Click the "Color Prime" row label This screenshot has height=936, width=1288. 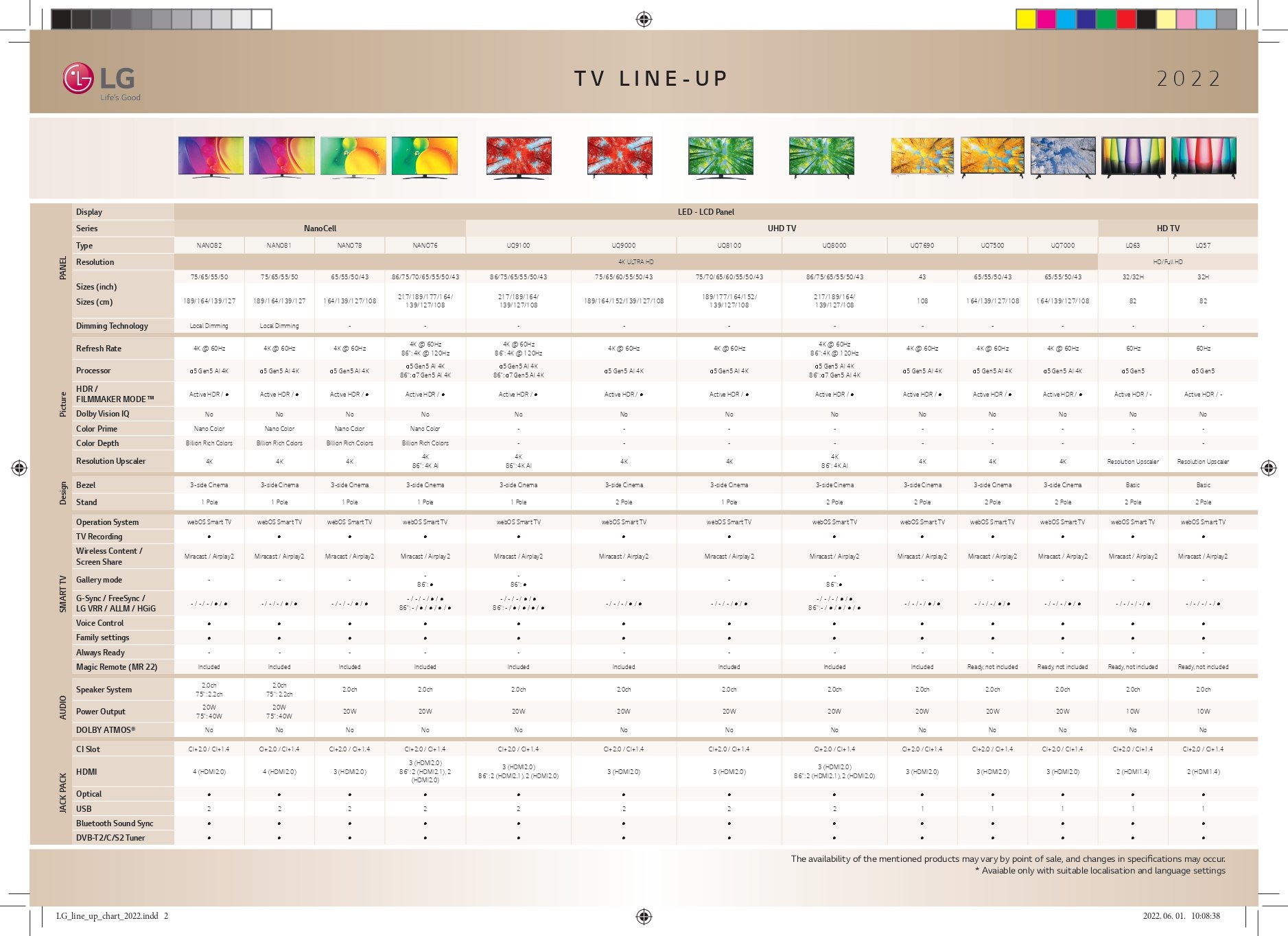coord(97,429)
